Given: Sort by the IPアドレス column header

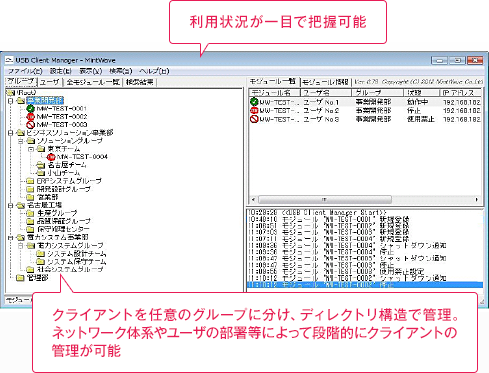Looking at the screenshot, I should [461, 92].
